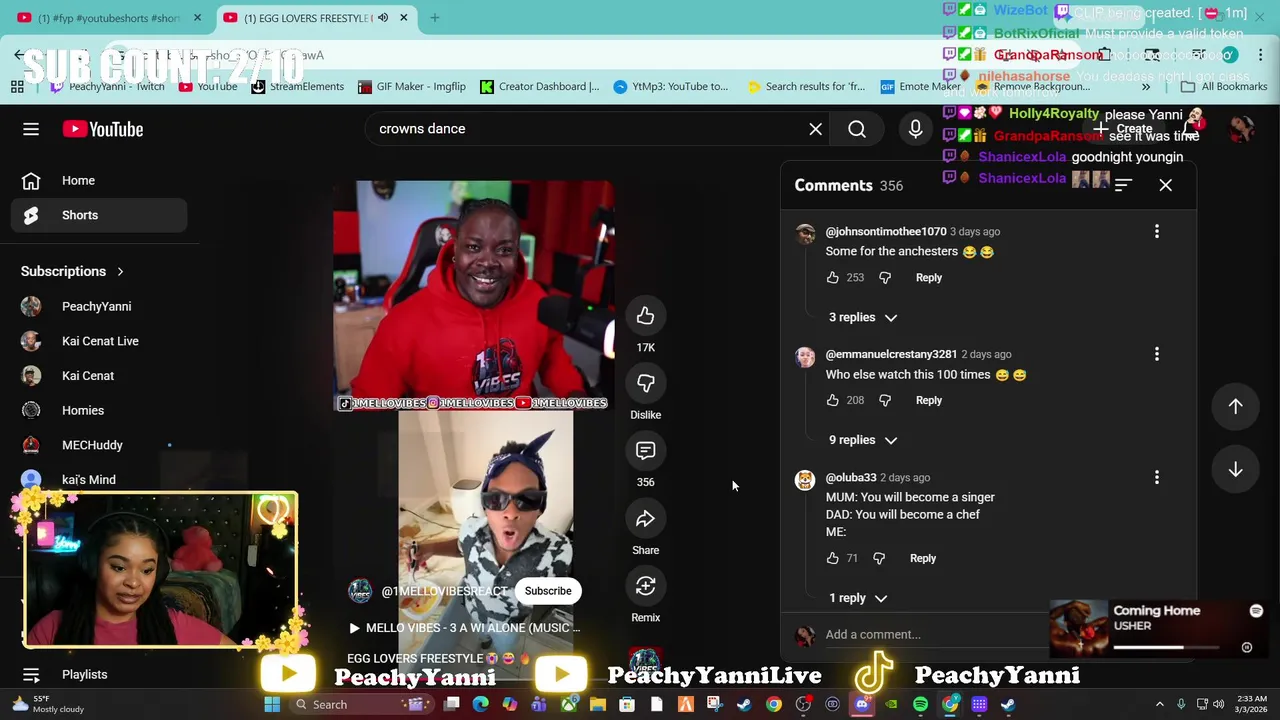Open options menu for @oluba33's comment
1280x720 pixels.
pyautogui.click(x=1157, y=478)
